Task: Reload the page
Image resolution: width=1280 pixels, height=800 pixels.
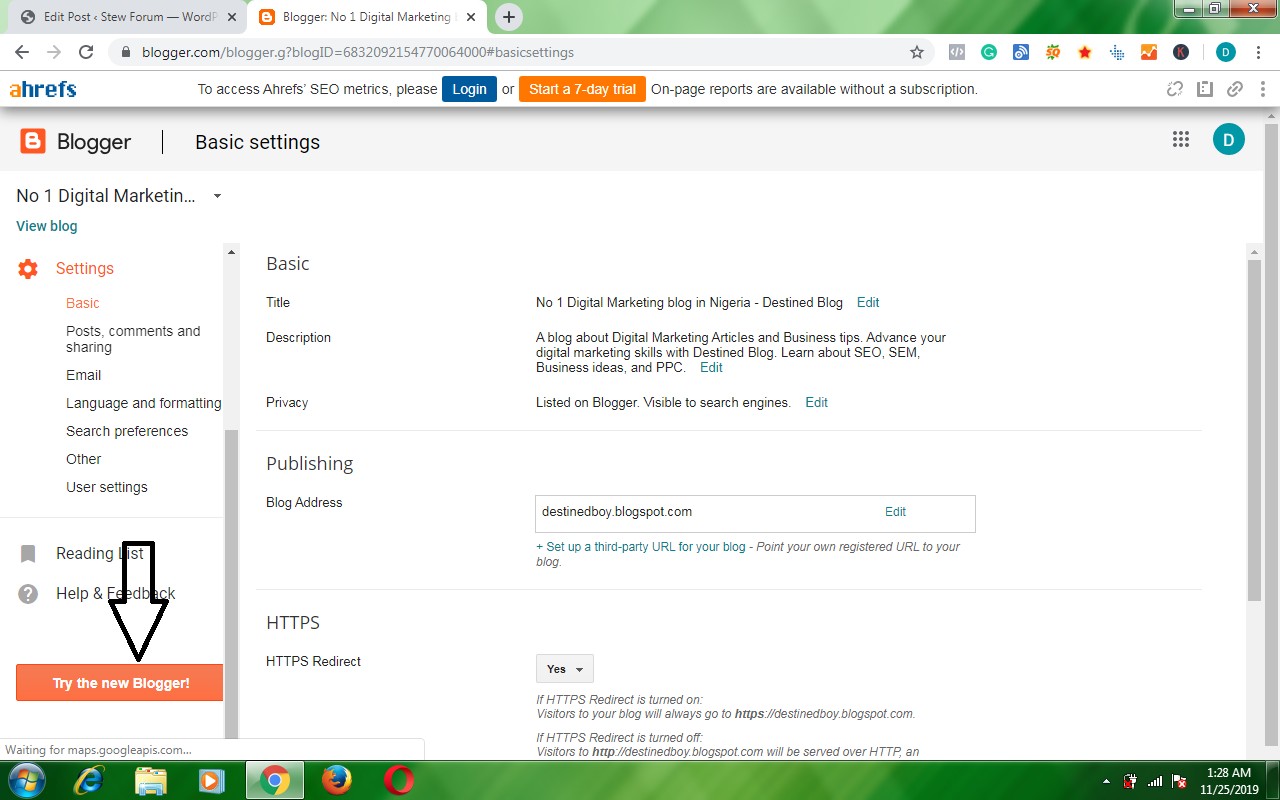Action: [86, 52]
